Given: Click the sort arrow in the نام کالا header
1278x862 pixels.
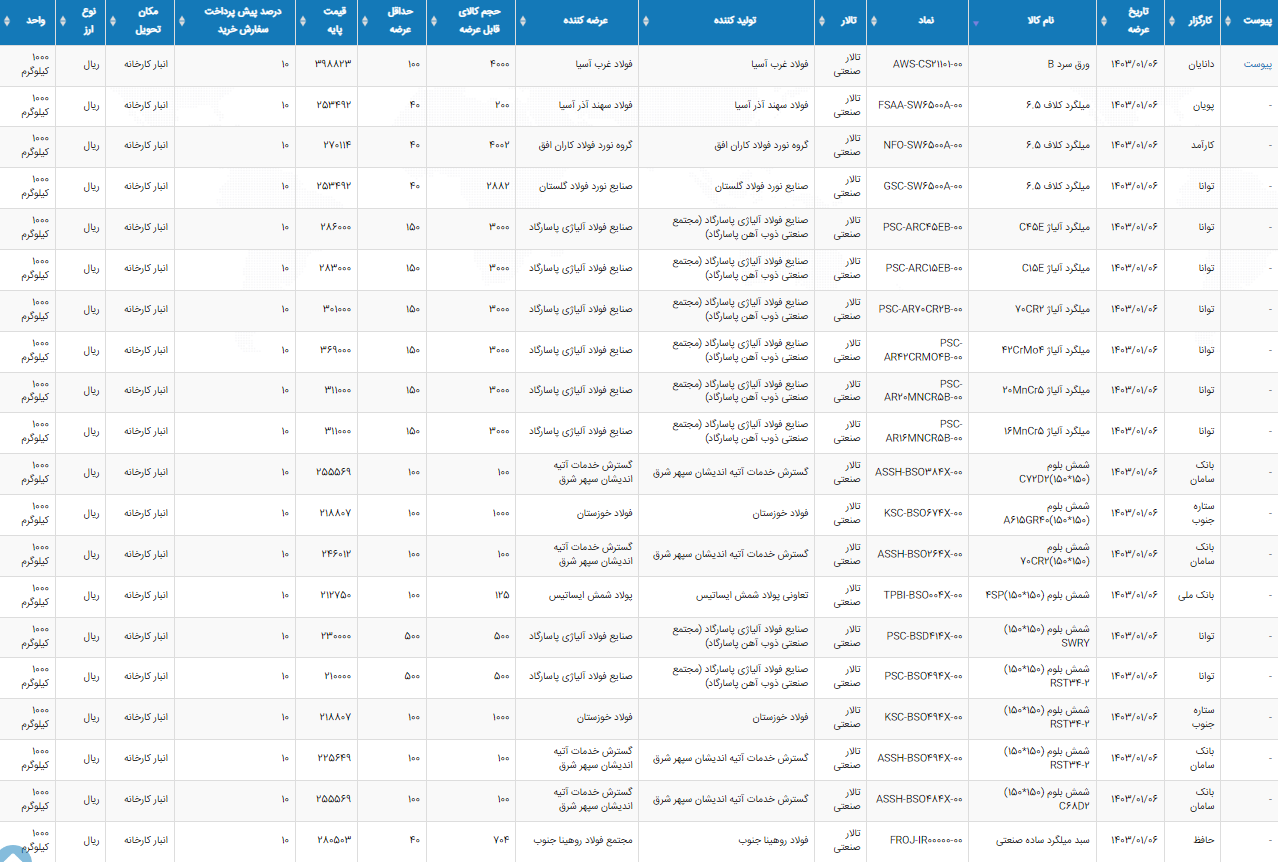Looking at the screenshot, I should tap(977, 22).
